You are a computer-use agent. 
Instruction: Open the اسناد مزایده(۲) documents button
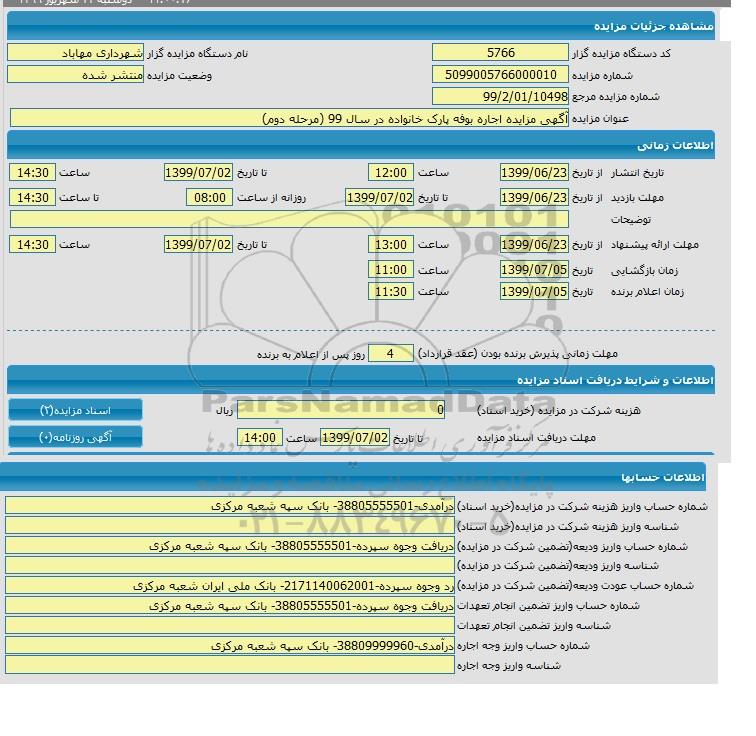coord(75,410)
